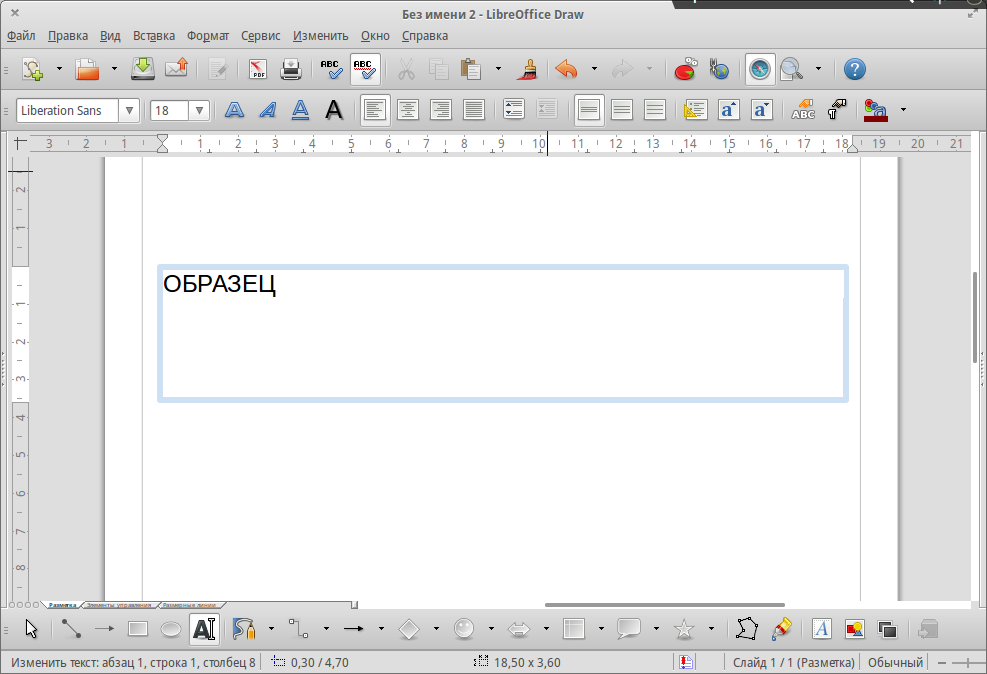The height and width of the screenshot is (674, 987).
Task: Align text to the left
Action: pos(375,111)
